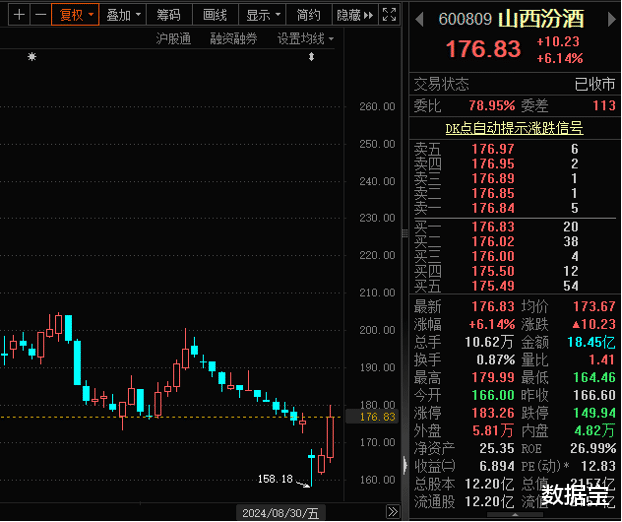
Task: Click the 158.18 low price annotation
Action: tap(275, 479)
